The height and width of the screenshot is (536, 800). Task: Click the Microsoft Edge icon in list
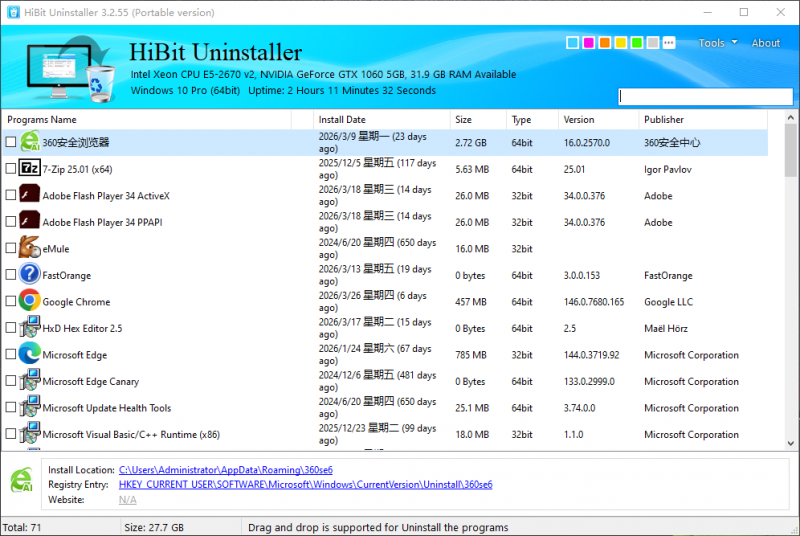coord(29,354)
